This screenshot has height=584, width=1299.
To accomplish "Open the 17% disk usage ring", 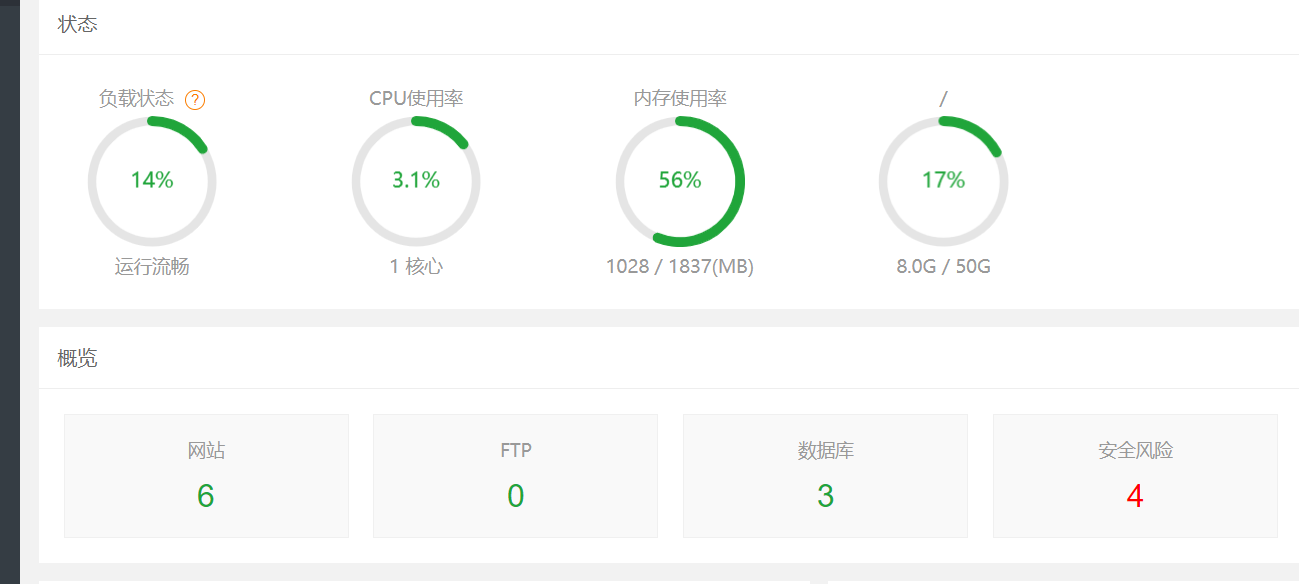I will [x=943, y=181].
